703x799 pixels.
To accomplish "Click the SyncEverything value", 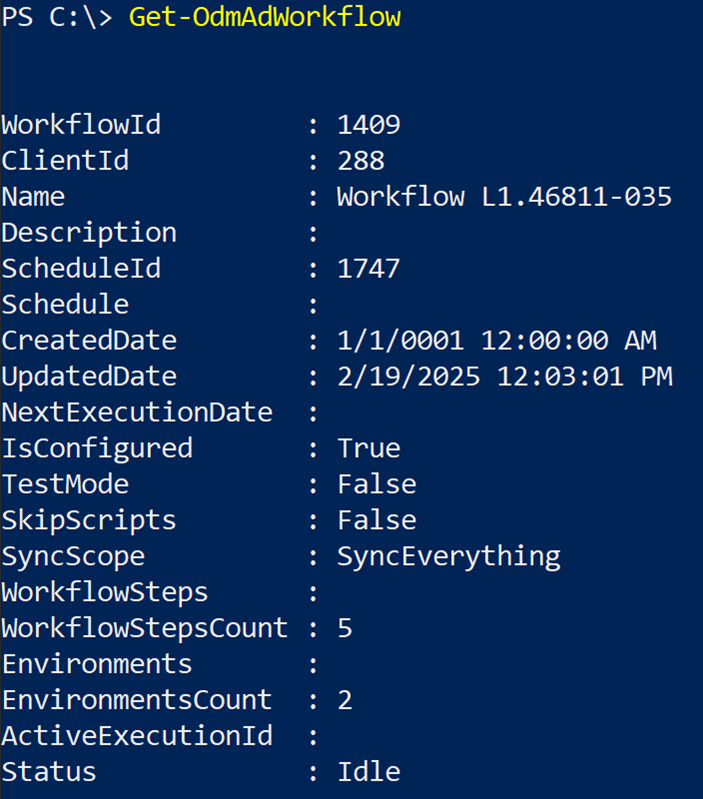I will pyautogui.click(x=449, y=556).
